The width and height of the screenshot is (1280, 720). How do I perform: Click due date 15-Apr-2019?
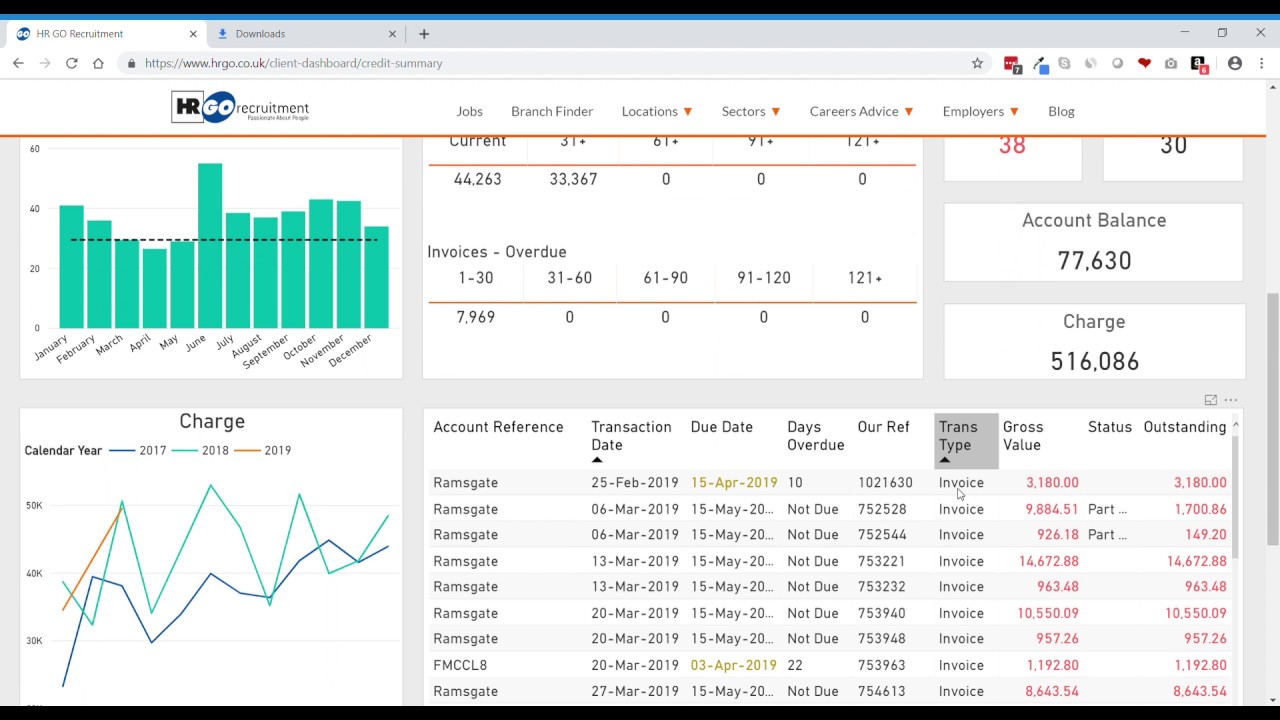733,483
